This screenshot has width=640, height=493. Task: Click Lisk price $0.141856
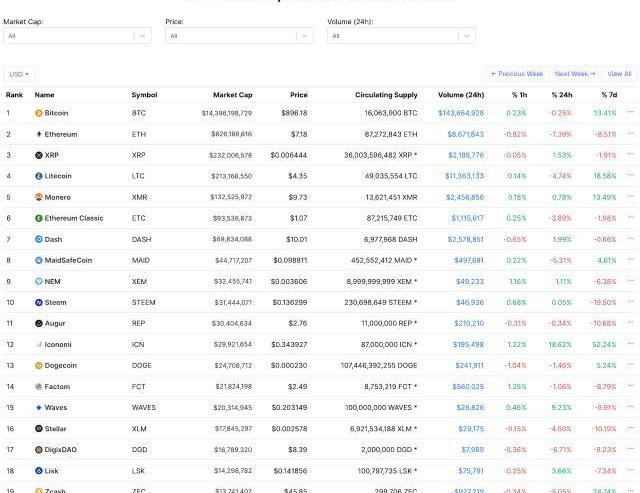(290, 471)
